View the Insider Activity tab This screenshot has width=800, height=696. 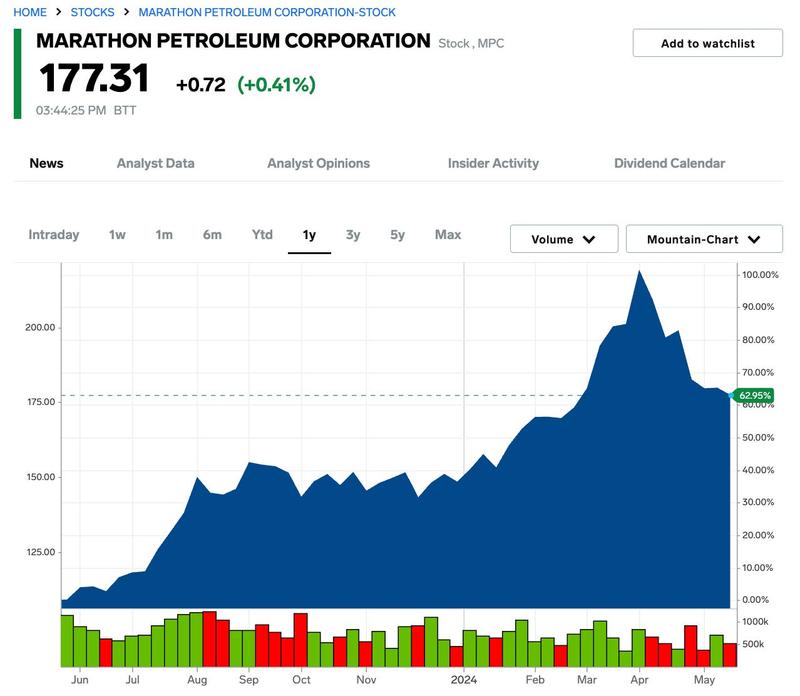pos(493,163)
